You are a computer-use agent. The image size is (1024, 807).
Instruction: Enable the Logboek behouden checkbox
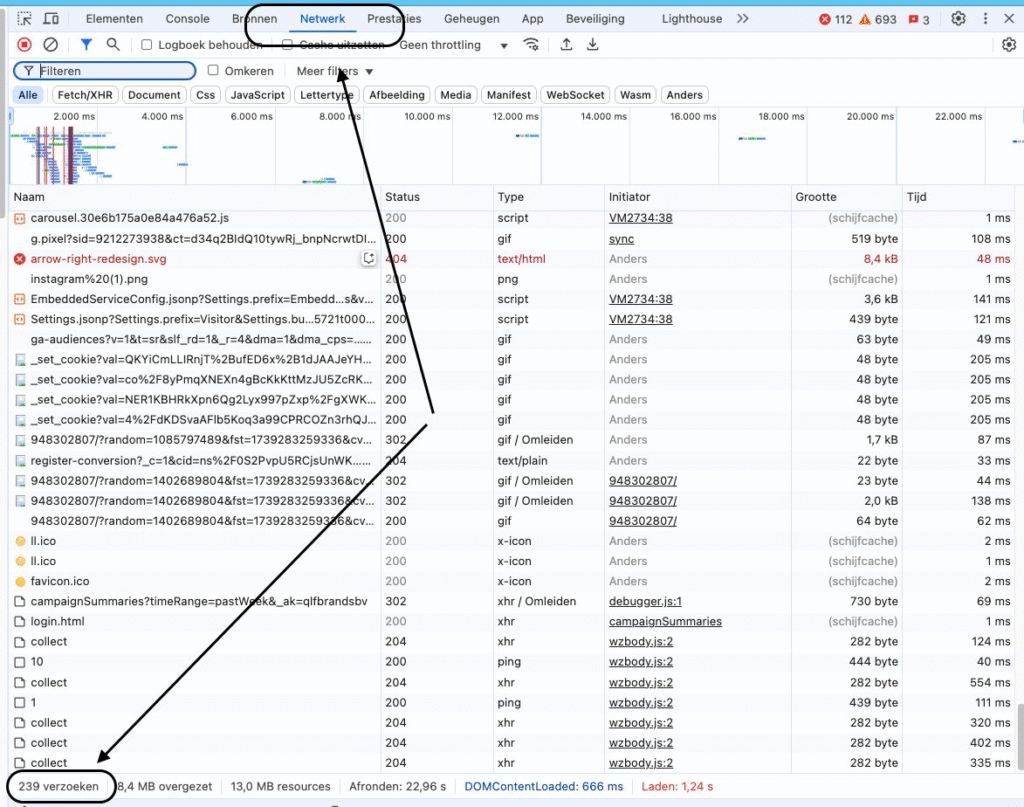click(147, 45)
